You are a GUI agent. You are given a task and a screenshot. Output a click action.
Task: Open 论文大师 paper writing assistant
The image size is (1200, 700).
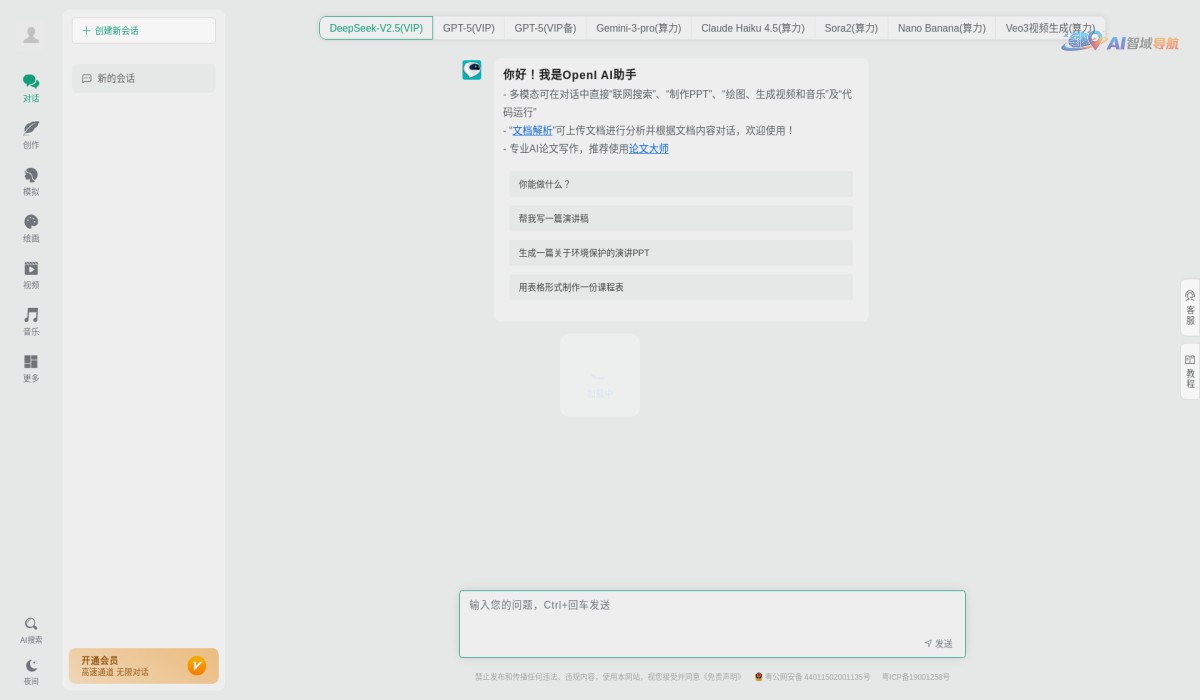[648, 148]
